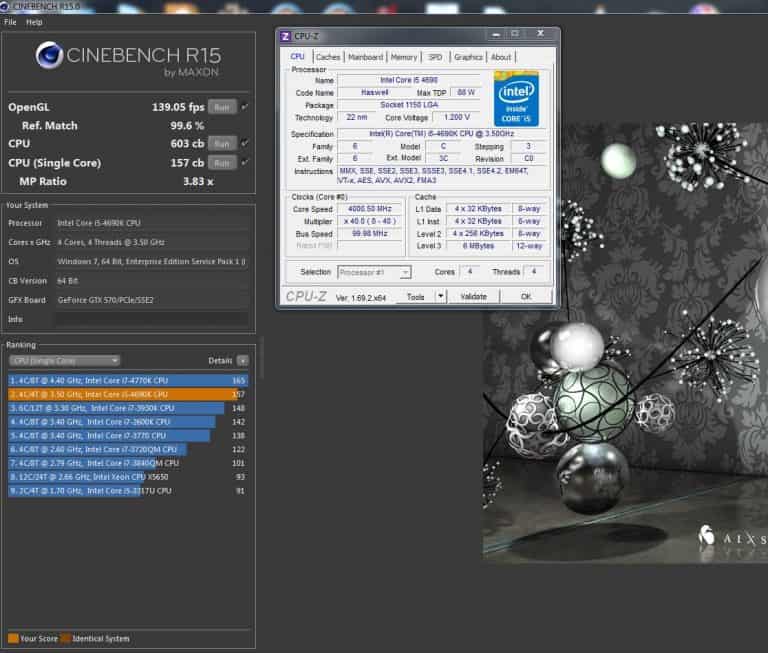Viewport: 768px width, 653px height.
Task: Switch to the Graphics tab in CPU-Z
Action: [x=468, y=57]
